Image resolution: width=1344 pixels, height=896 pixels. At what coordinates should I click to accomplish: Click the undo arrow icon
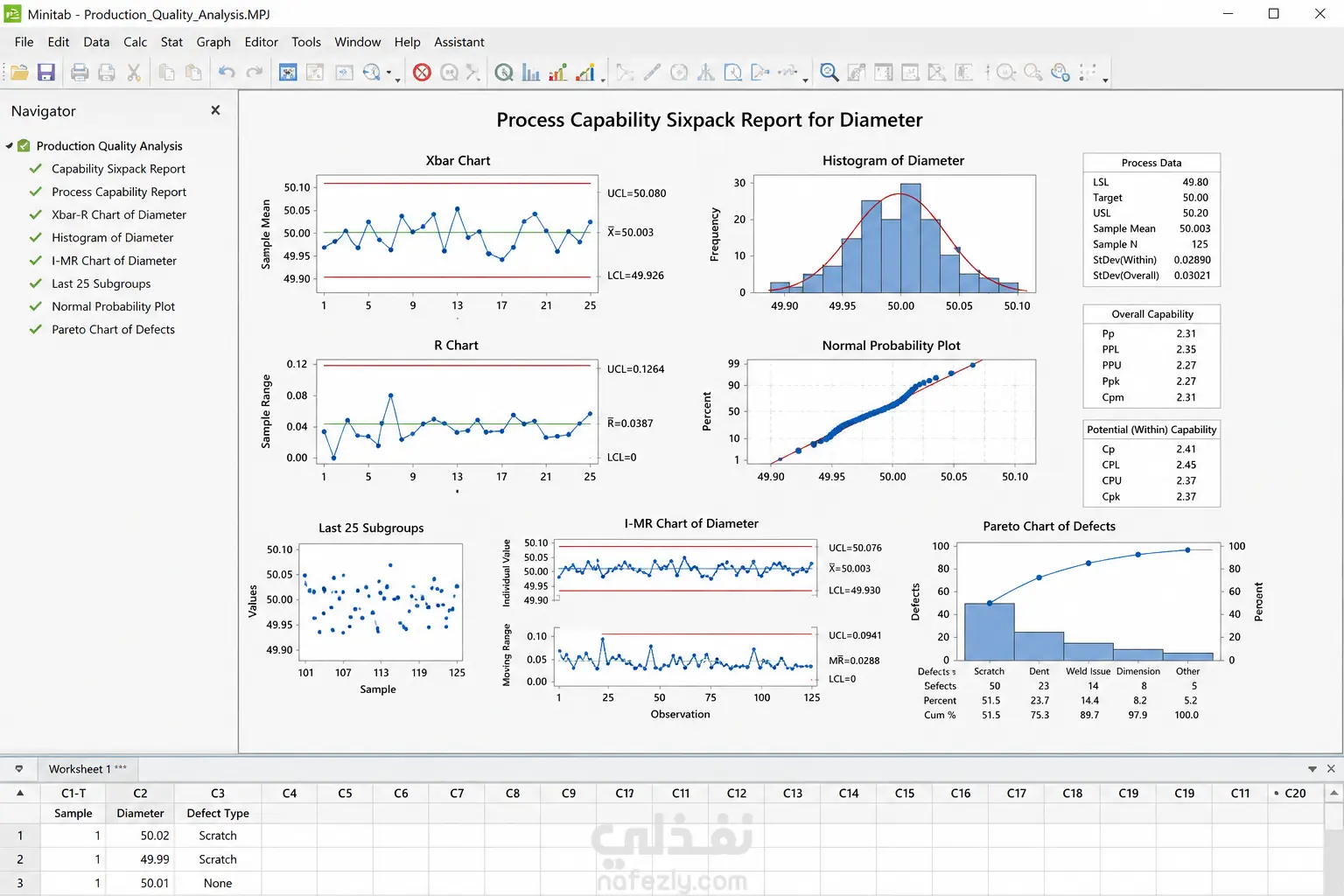227,73
